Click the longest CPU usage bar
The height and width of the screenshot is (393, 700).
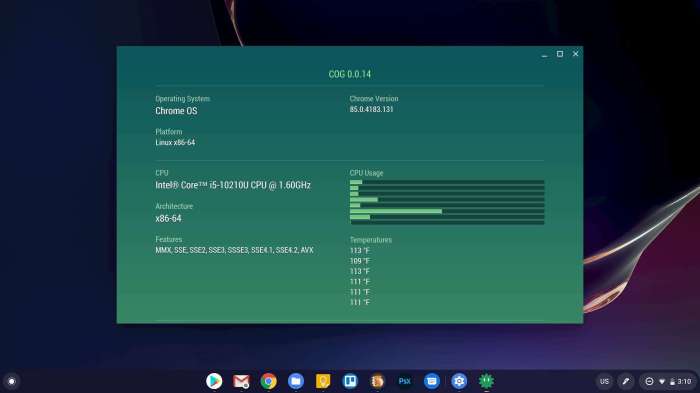(447, 211)
